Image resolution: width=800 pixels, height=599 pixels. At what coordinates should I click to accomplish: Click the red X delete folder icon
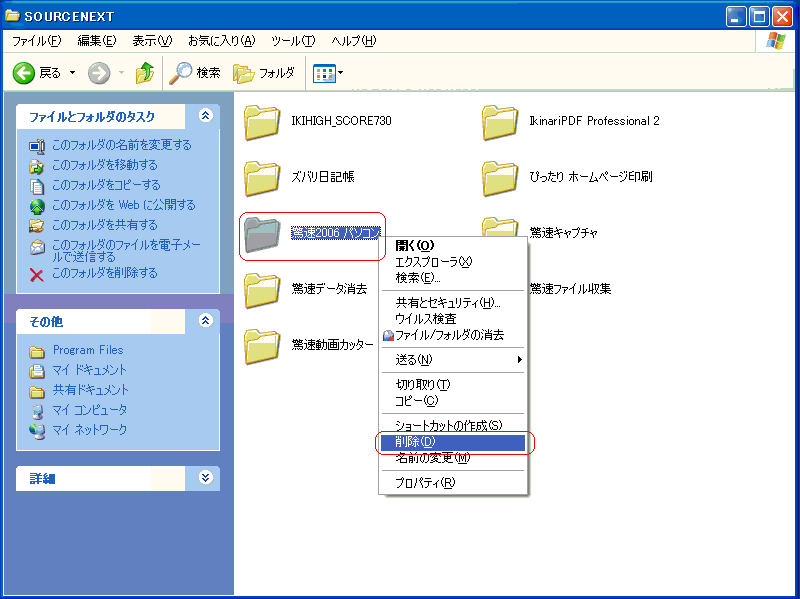37,275
